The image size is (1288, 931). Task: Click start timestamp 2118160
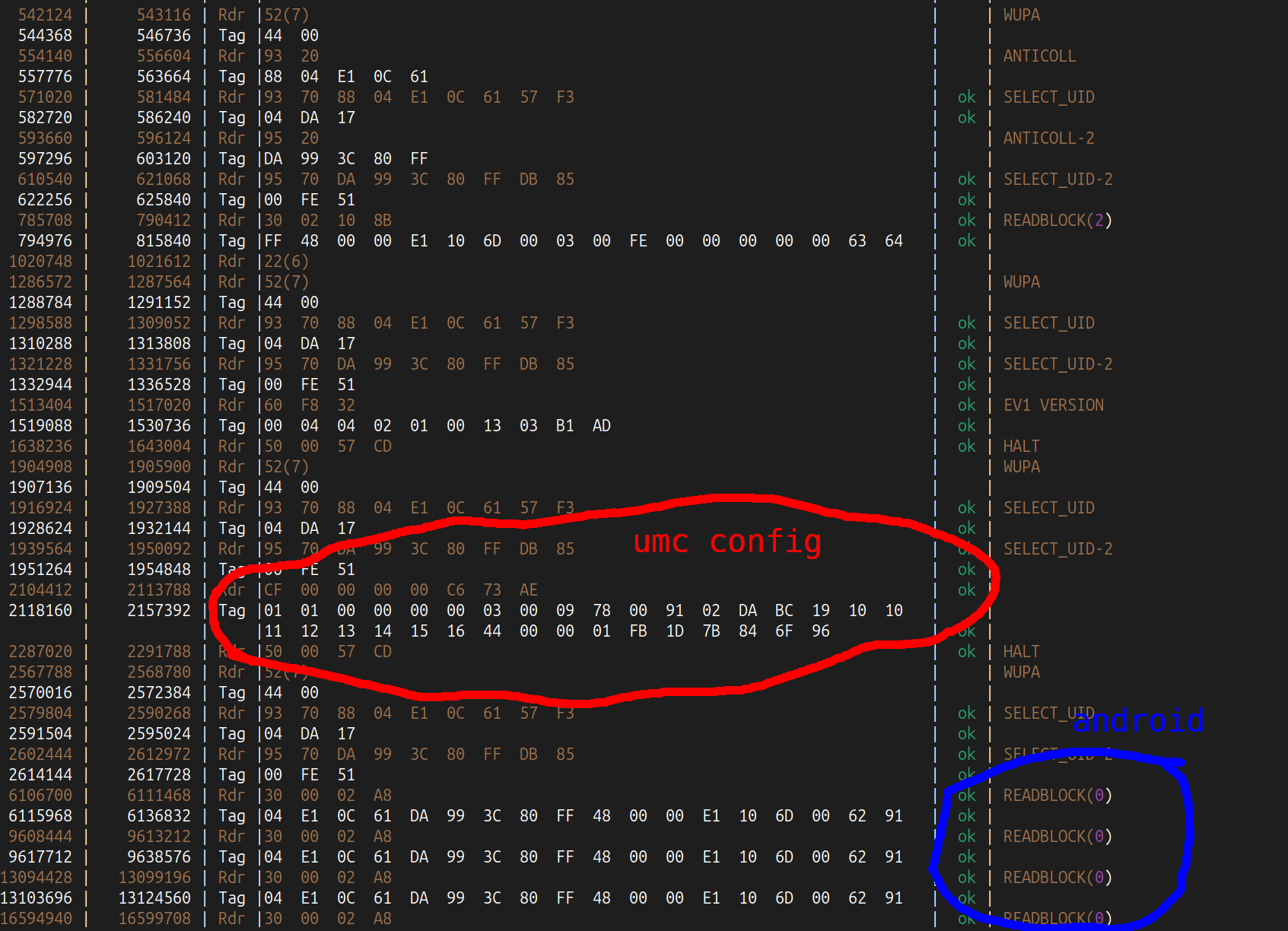[x=40, y=611]
